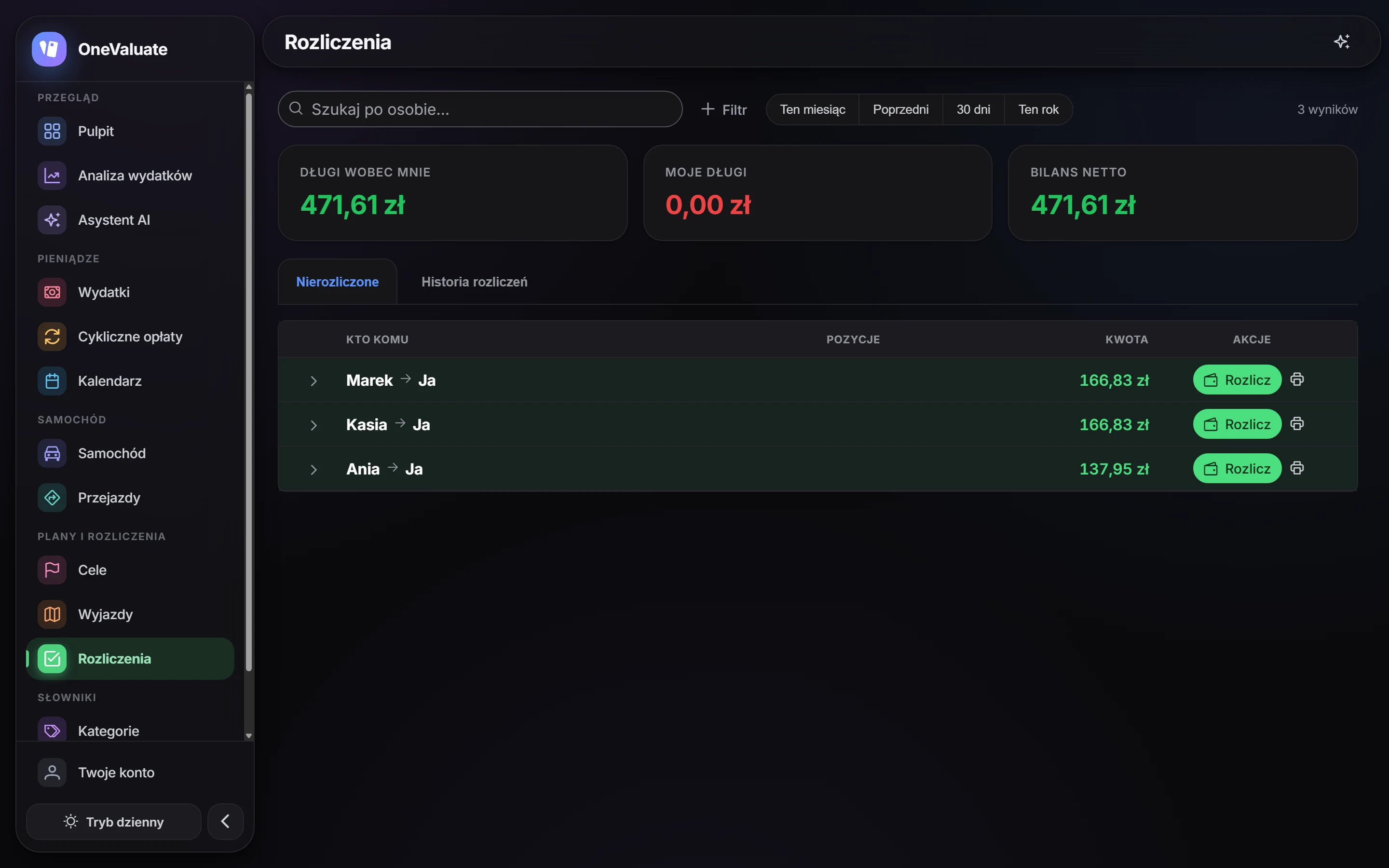This screenshot has width=1389, height=868.
Task: Settle Kasia's debt with Rozlicz button
Action: 1237,424
